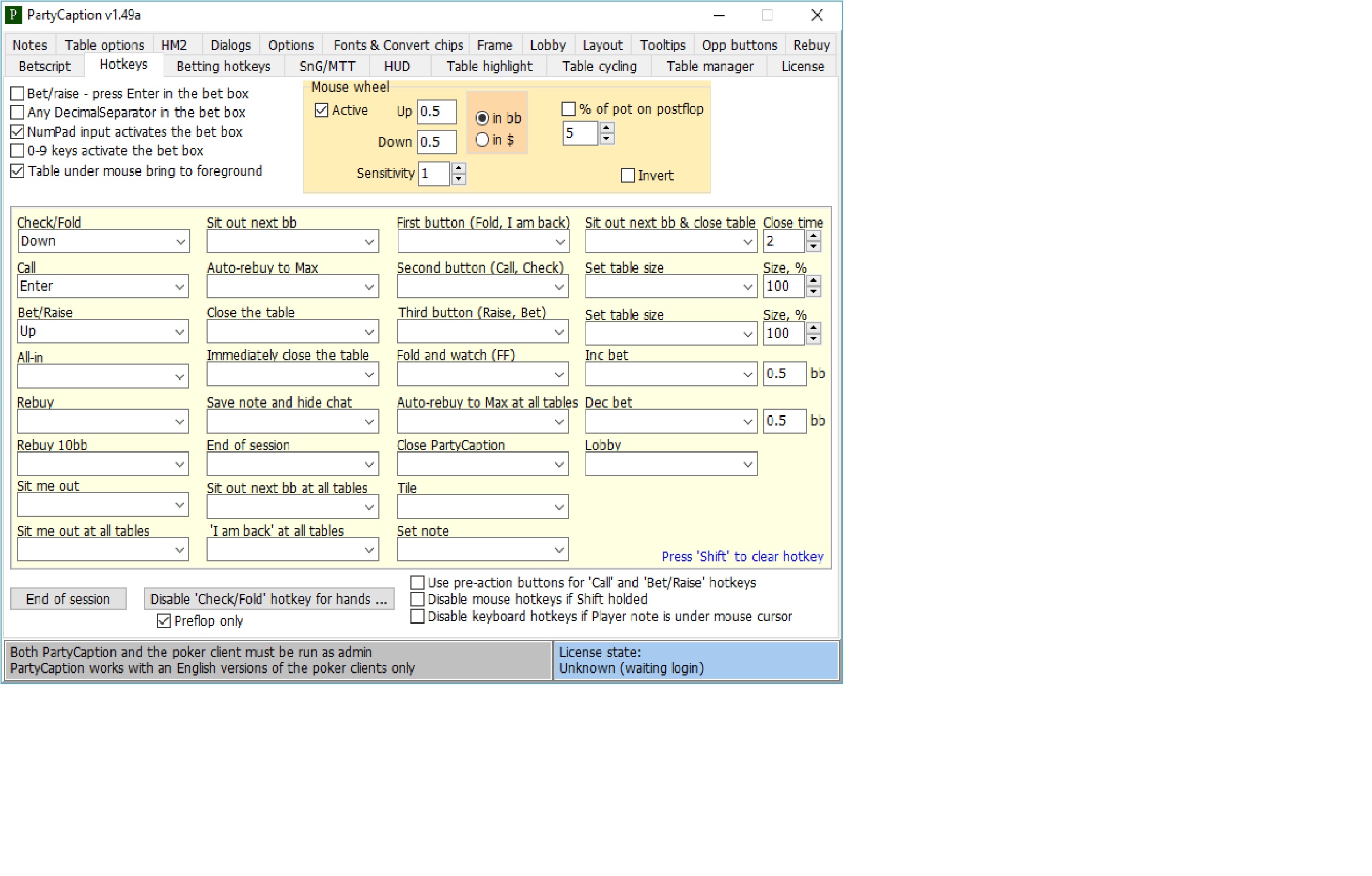Click the Inc bet bb amount field
This screenshot has width=1372, height=876.
(784, 374)
